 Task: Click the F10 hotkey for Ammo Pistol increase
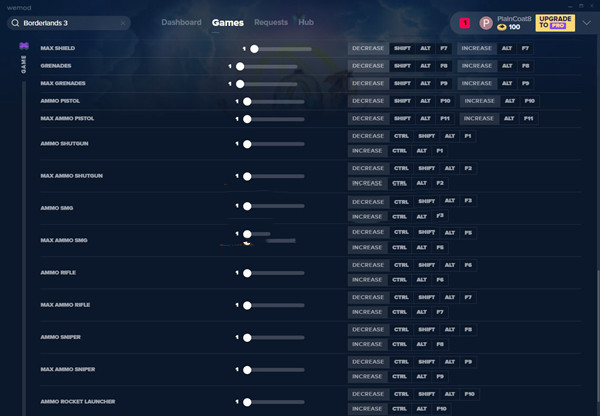coord(529,101)
